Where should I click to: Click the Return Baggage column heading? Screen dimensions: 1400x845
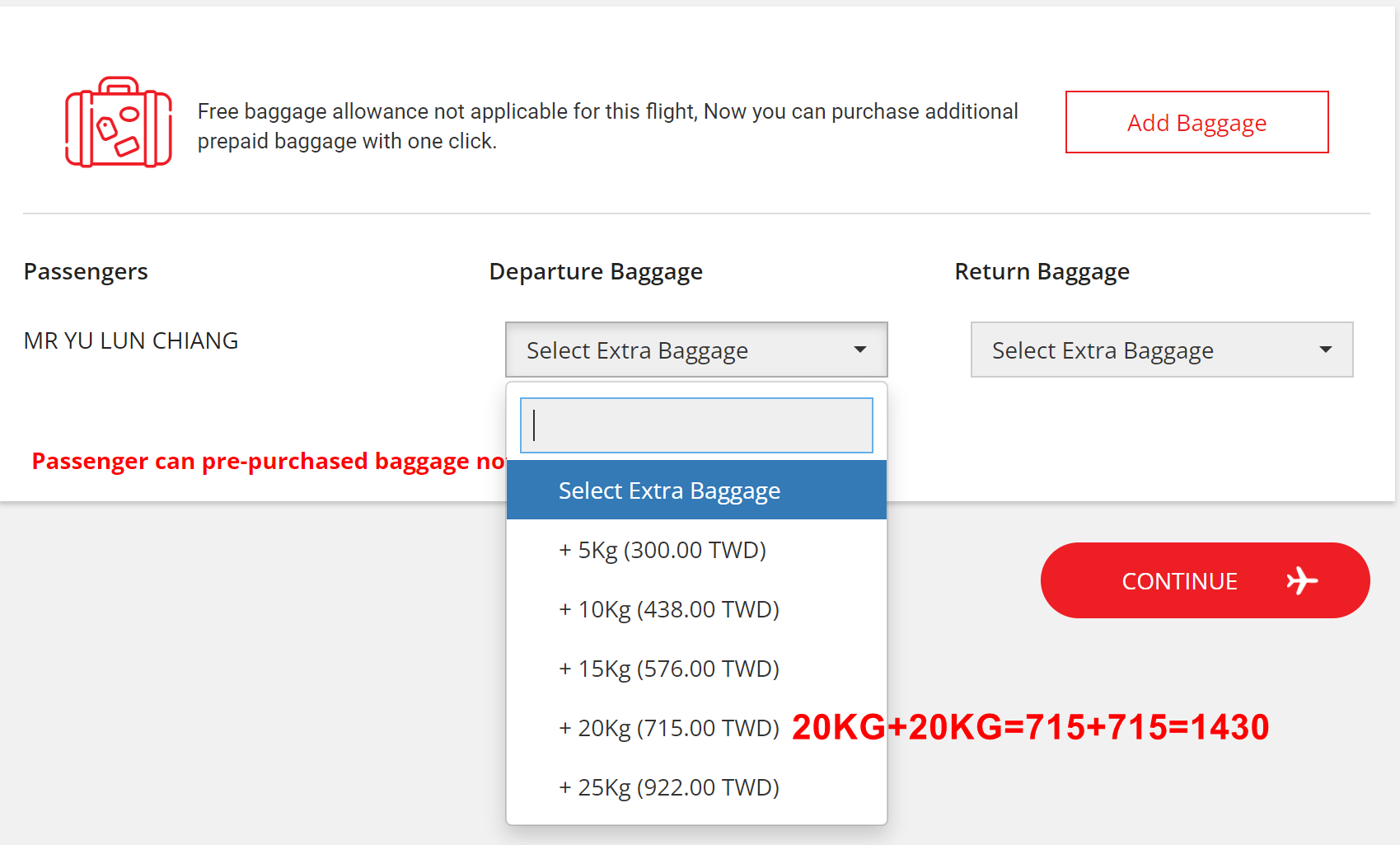pyautogui.click(x=1042, y=271)
